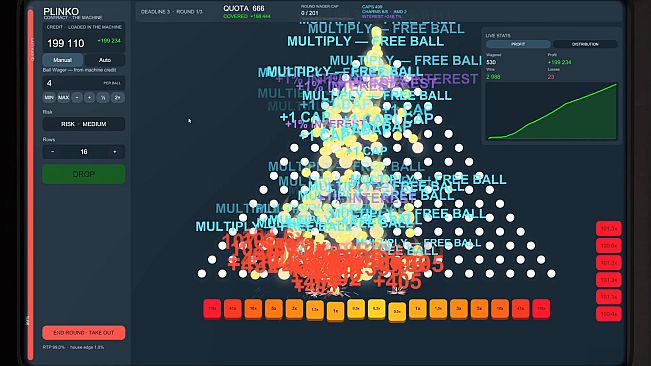Decrease the Rows count with minus
The image size is (651, 366).
[x=52, y=152]
